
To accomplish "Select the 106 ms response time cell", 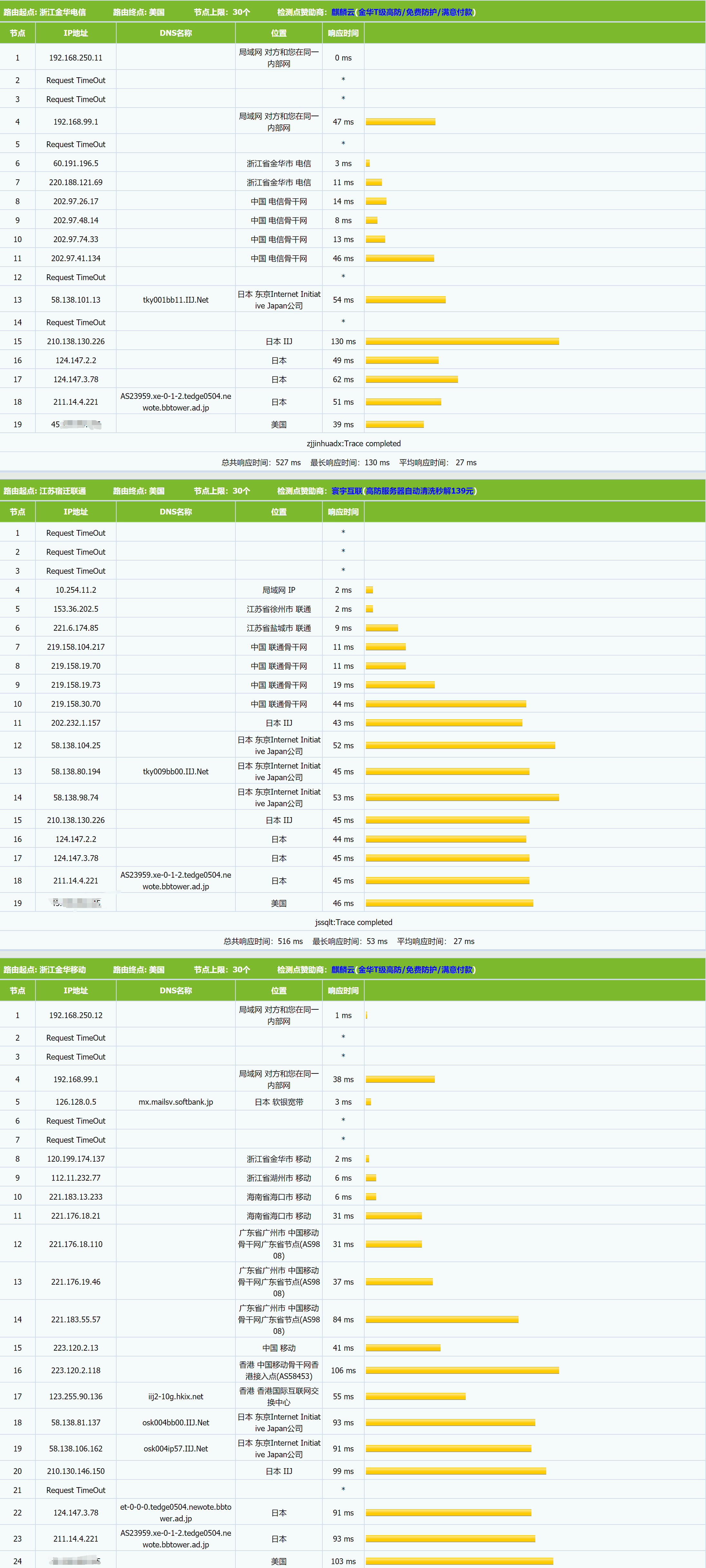I will (343, 1370).
